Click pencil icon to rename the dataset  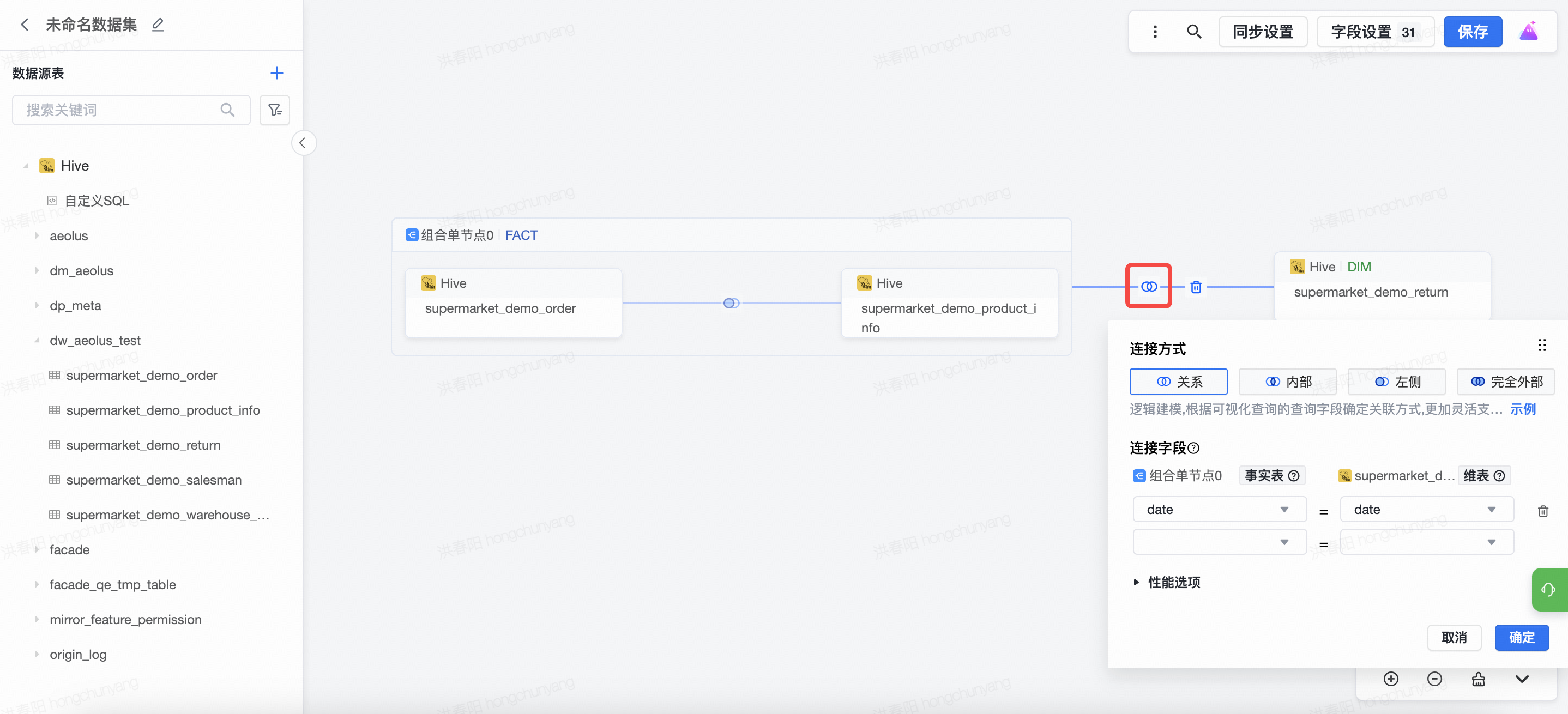(158, 25)
